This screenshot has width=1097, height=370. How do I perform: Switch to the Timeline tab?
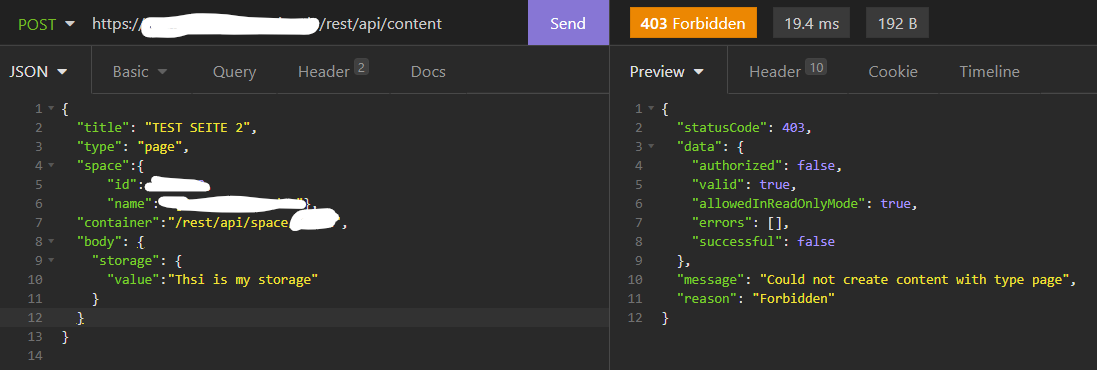coord(989,71)
